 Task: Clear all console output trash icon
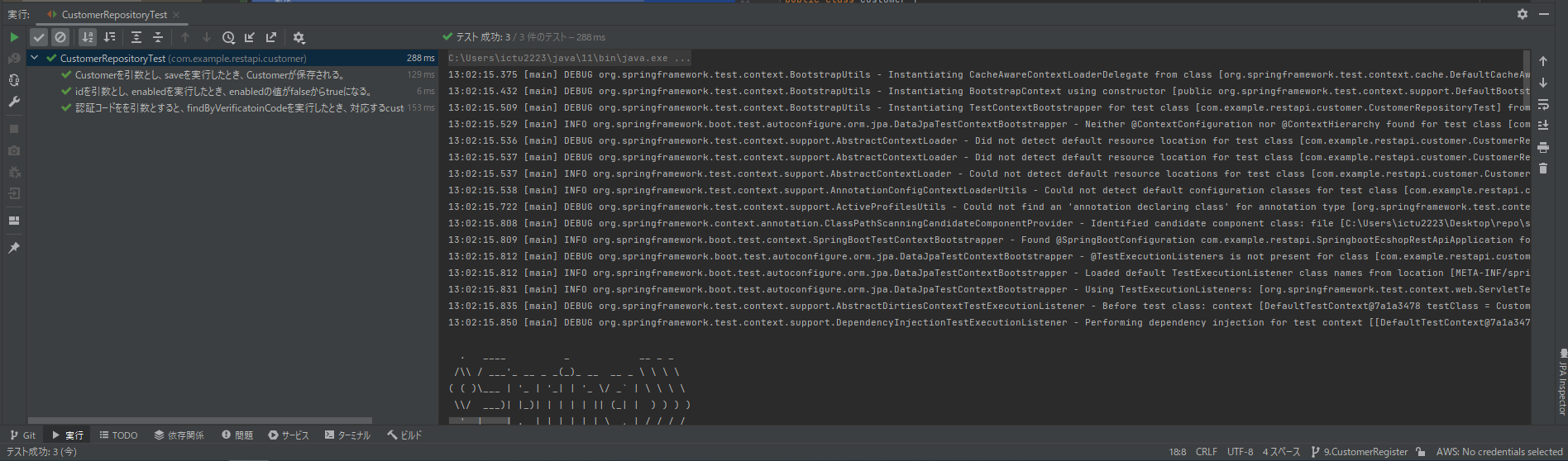point(1543,169)
